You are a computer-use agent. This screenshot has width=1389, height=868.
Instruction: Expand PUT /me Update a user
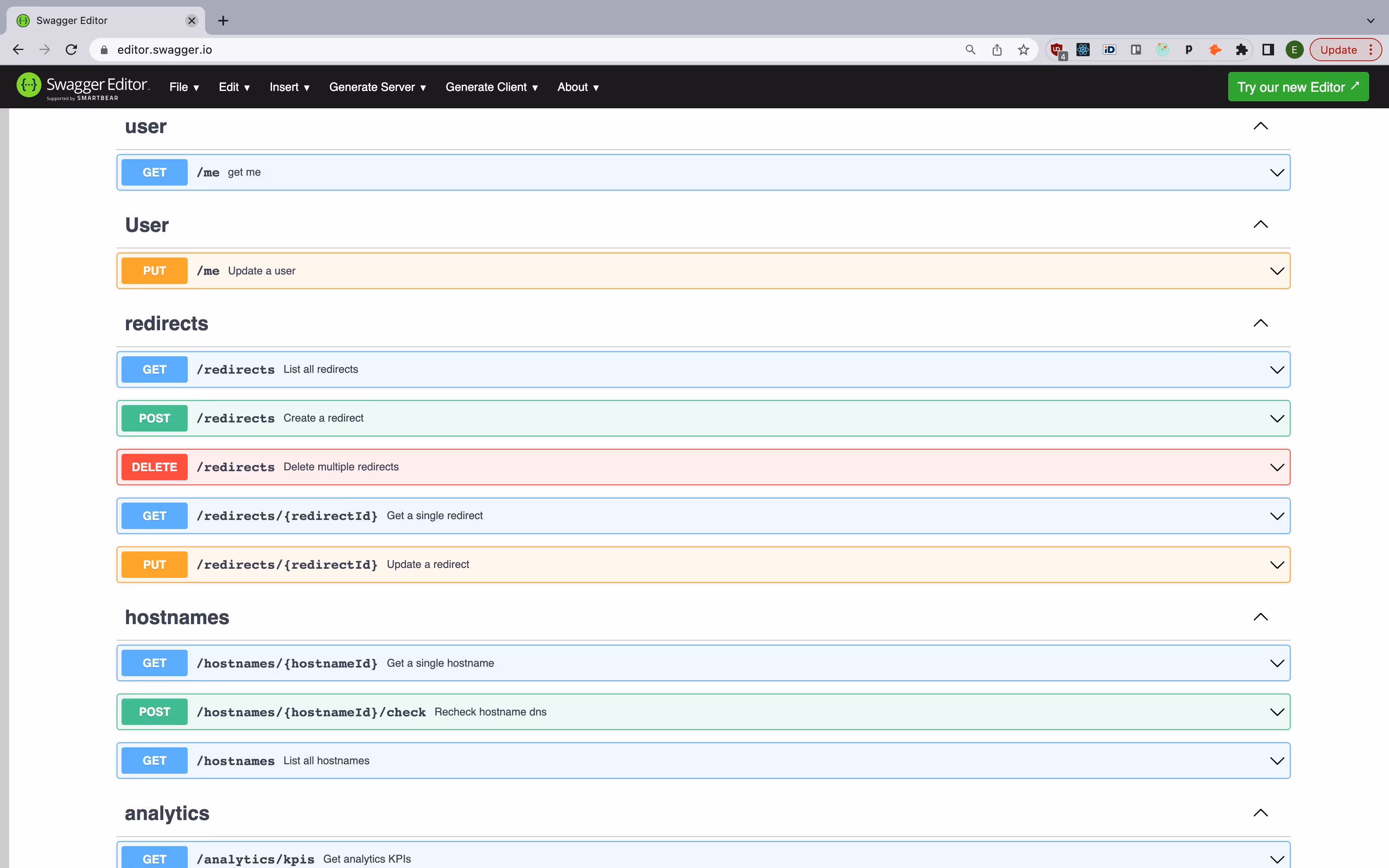click(703, 271)
